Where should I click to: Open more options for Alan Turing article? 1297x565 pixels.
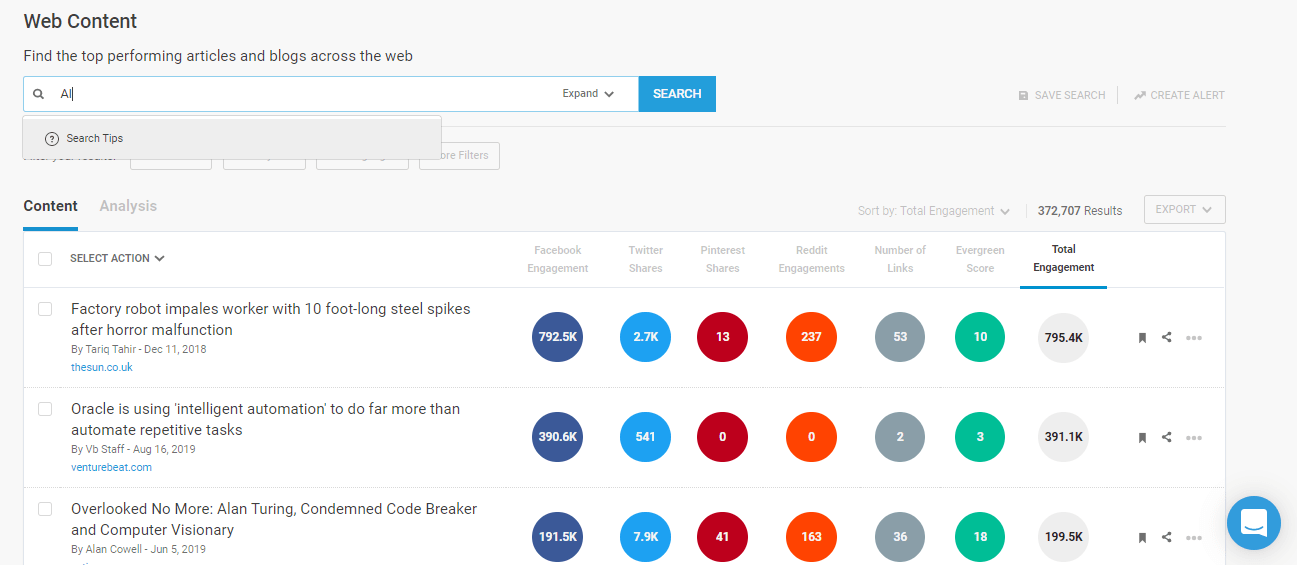1194,538
